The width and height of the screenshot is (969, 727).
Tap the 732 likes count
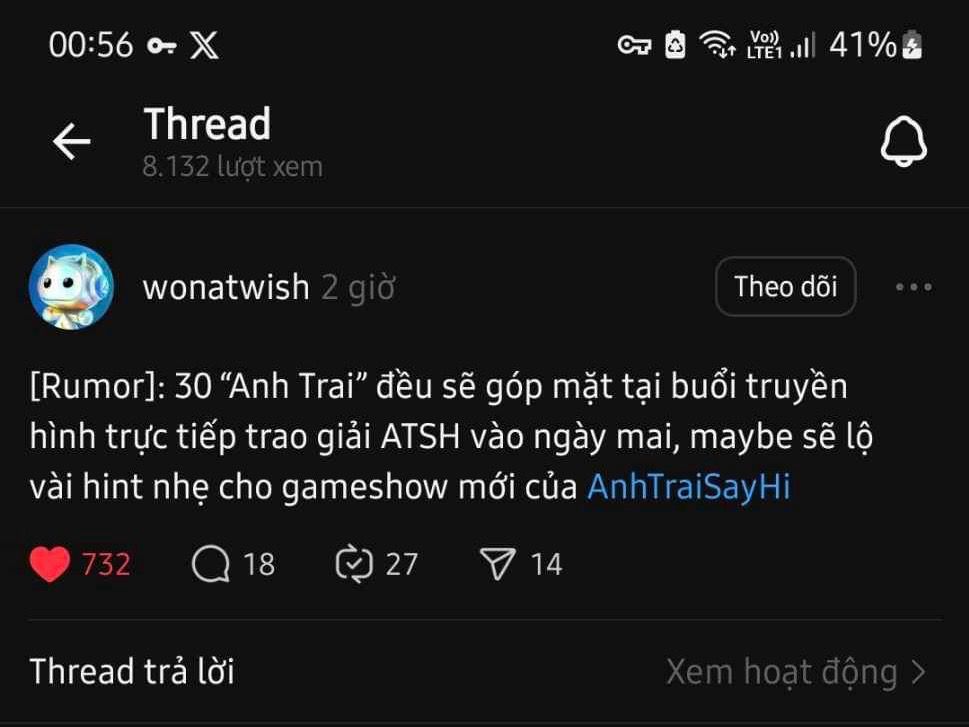(x=106, y=564)
